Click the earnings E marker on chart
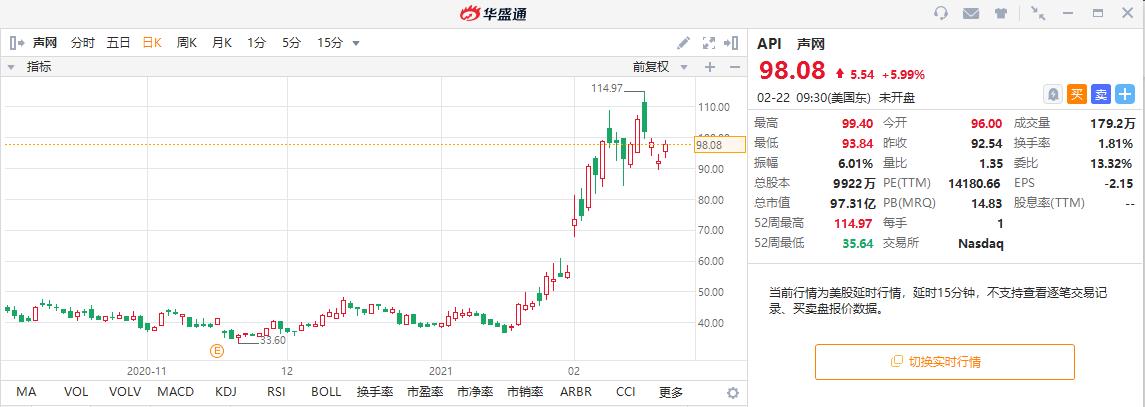The image size is (1145, 407). (215, 350)
